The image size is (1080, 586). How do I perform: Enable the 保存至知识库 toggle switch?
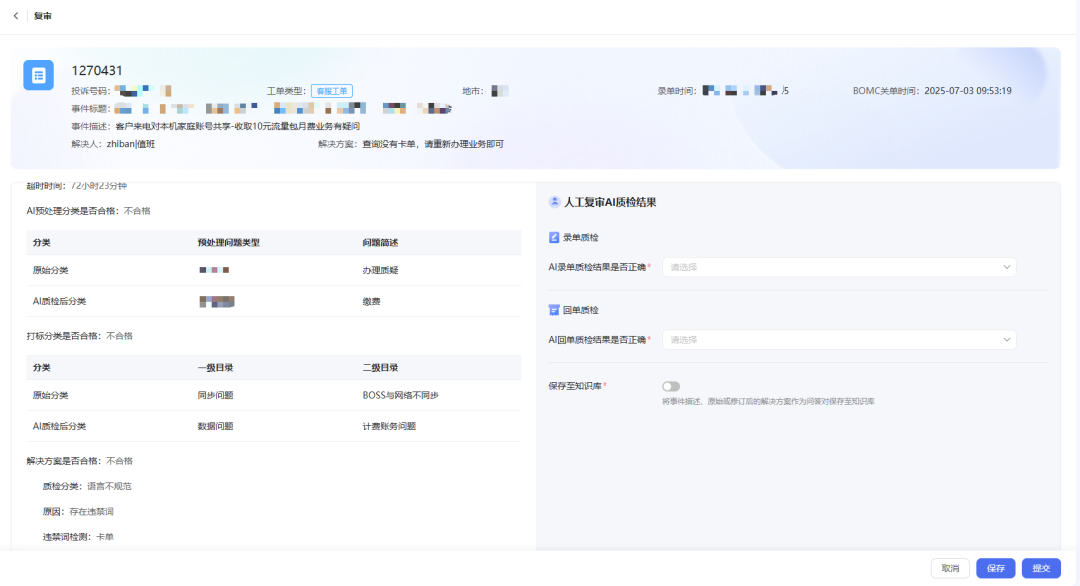(670, 386)
